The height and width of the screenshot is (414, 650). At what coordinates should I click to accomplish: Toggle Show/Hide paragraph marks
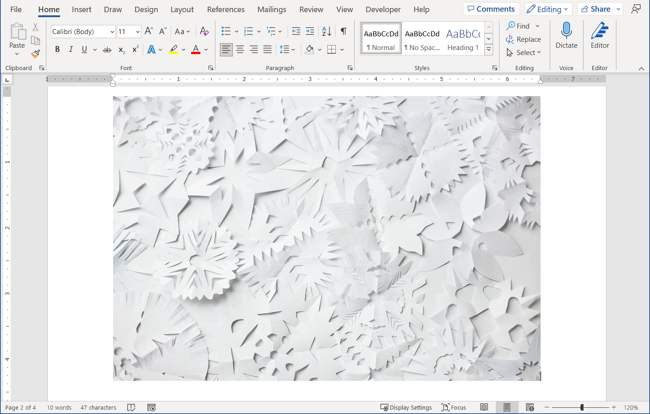(x=343, y=31)
